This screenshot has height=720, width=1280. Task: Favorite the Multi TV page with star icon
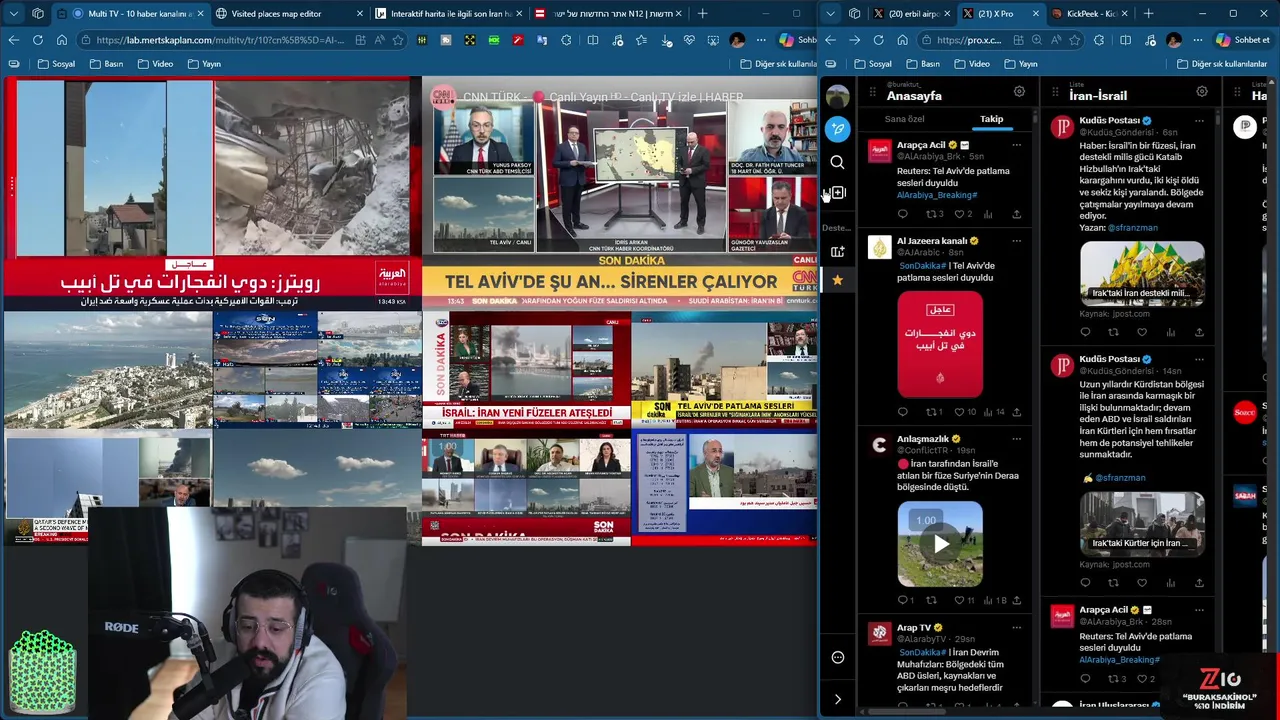click(398, 40)
